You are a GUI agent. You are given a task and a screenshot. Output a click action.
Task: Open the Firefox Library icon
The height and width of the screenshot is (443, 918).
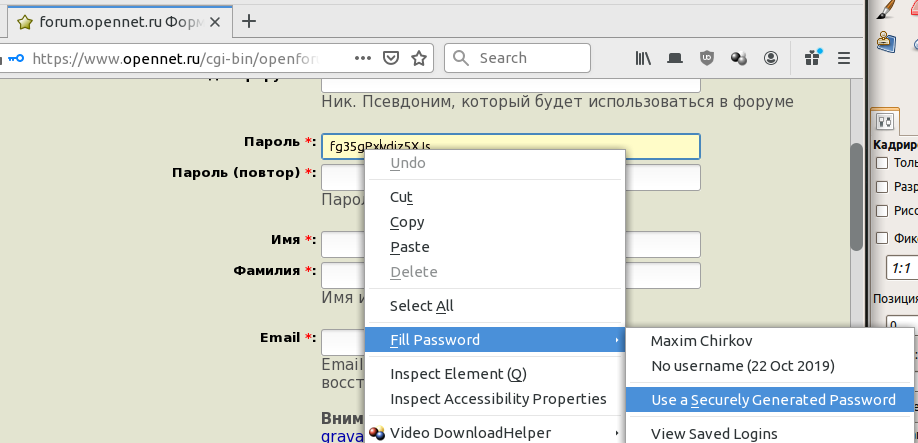point(643,58)
